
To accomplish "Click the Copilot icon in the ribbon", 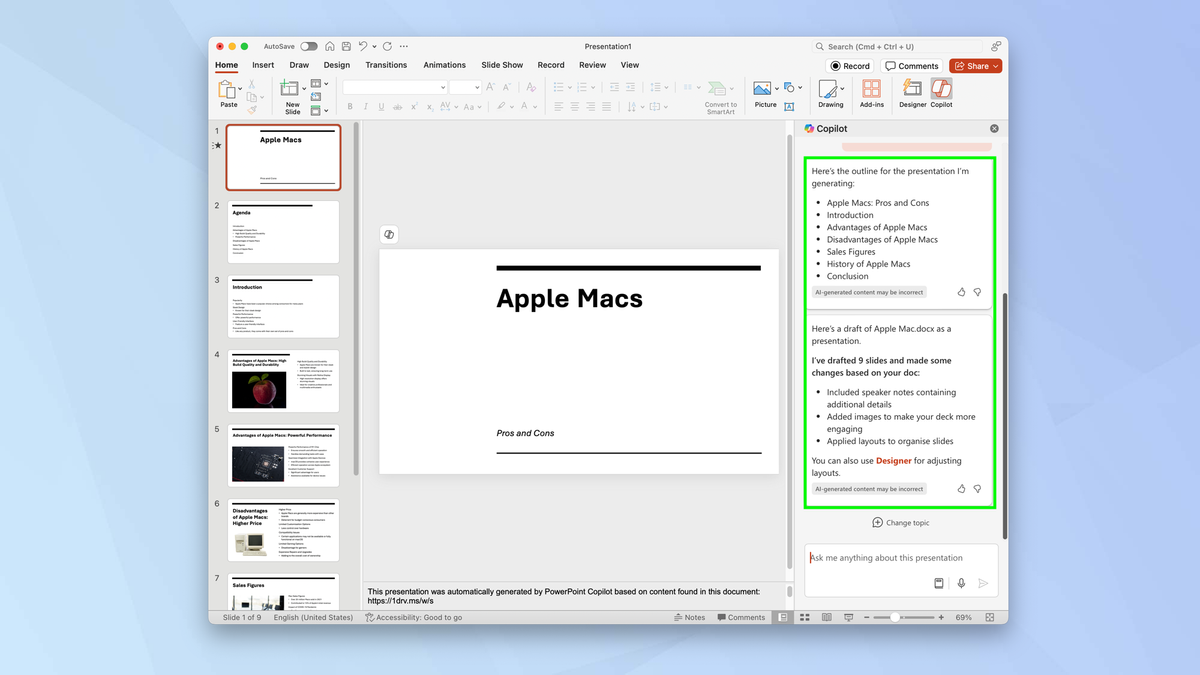I will 941,93.
